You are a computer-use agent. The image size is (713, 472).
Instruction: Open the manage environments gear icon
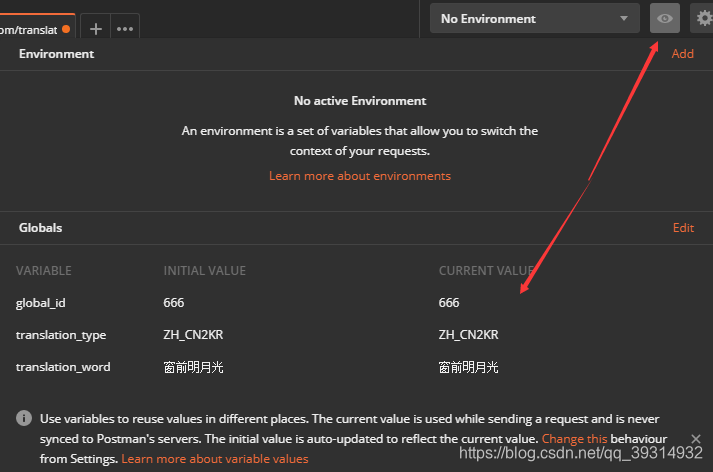(x=703, y=18)
